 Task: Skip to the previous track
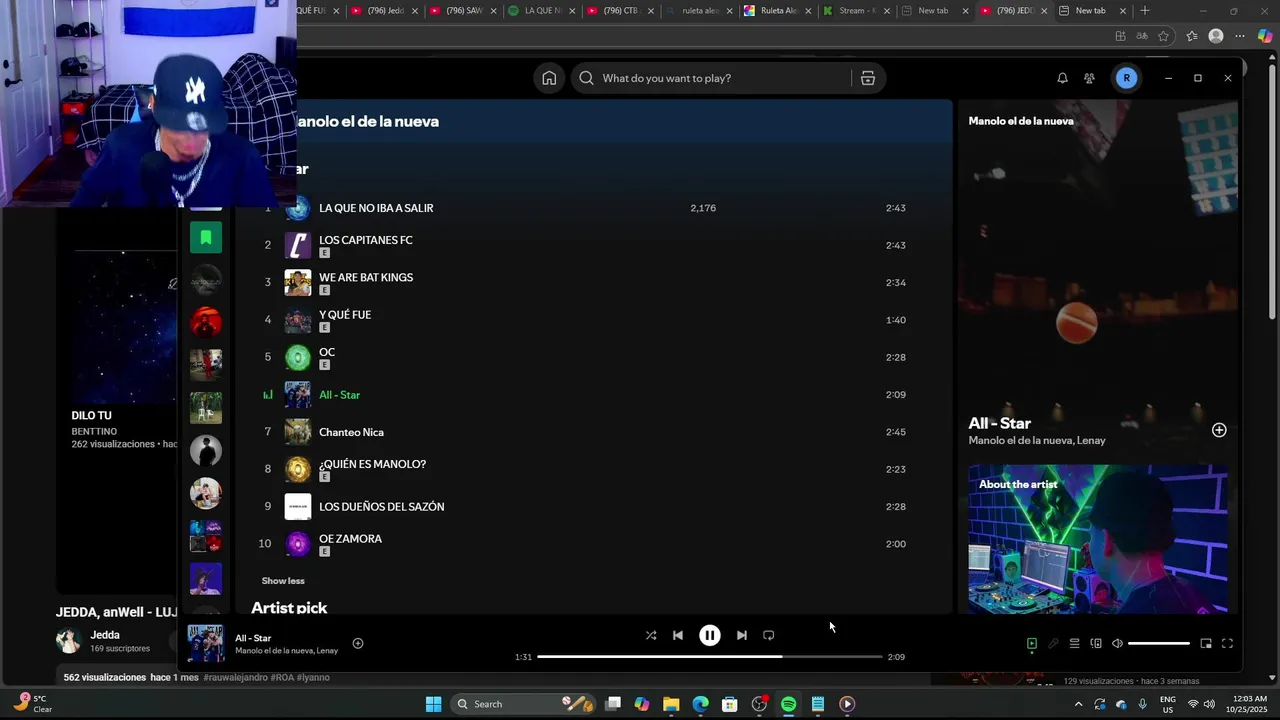coord(678,635)
